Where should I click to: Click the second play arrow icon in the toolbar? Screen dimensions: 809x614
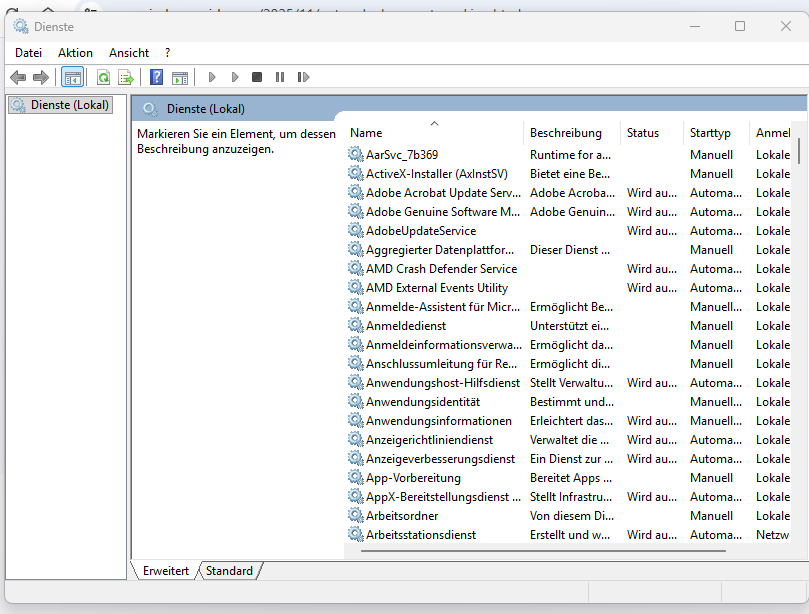(235, 77)
